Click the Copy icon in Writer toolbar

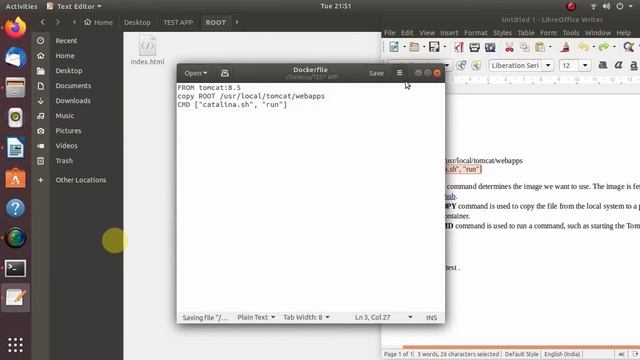[524, 47]
